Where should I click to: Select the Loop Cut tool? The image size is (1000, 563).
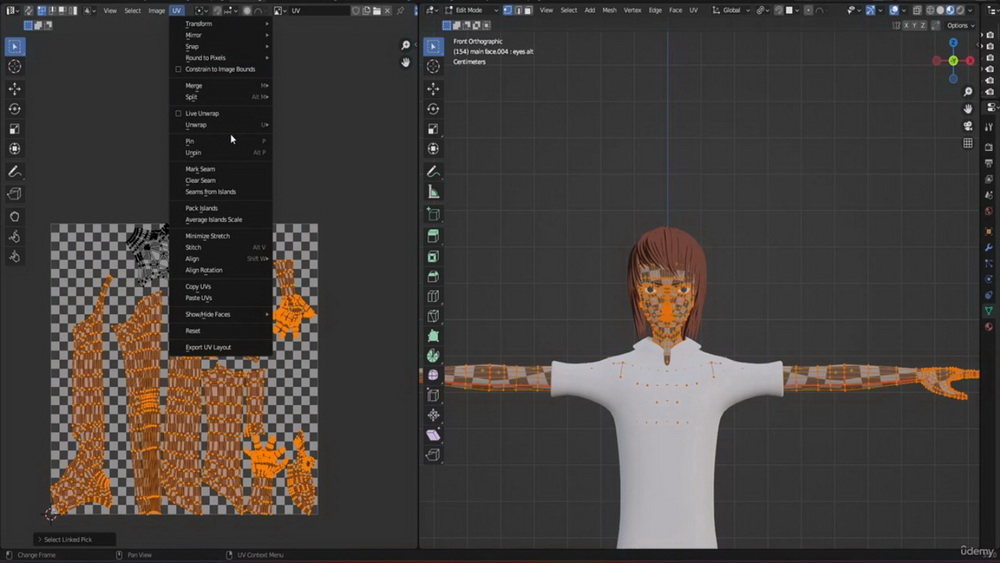coord(433,296)
